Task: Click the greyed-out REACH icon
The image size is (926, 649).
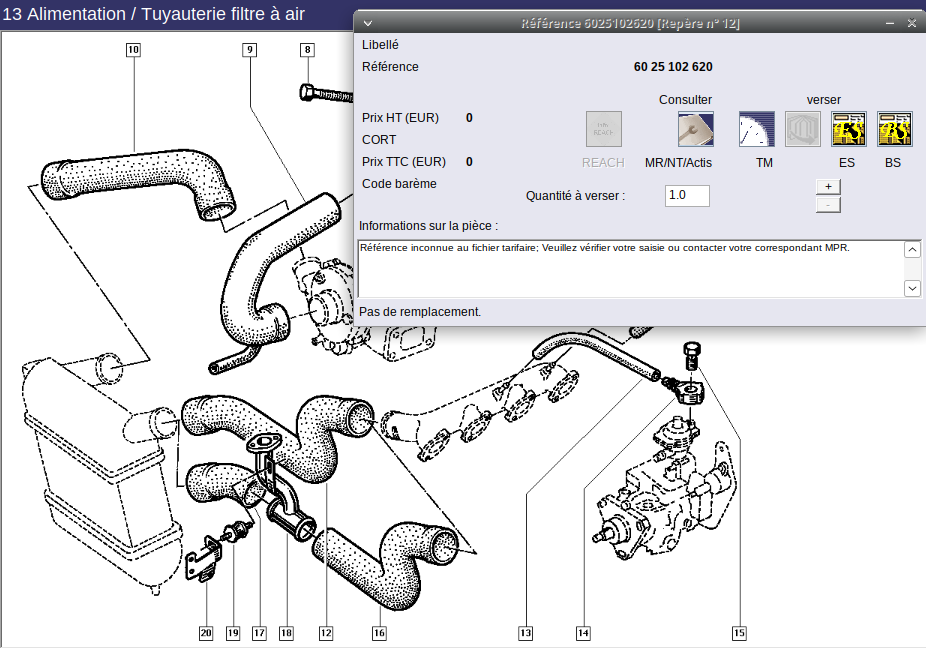Action: click(603, 129)
